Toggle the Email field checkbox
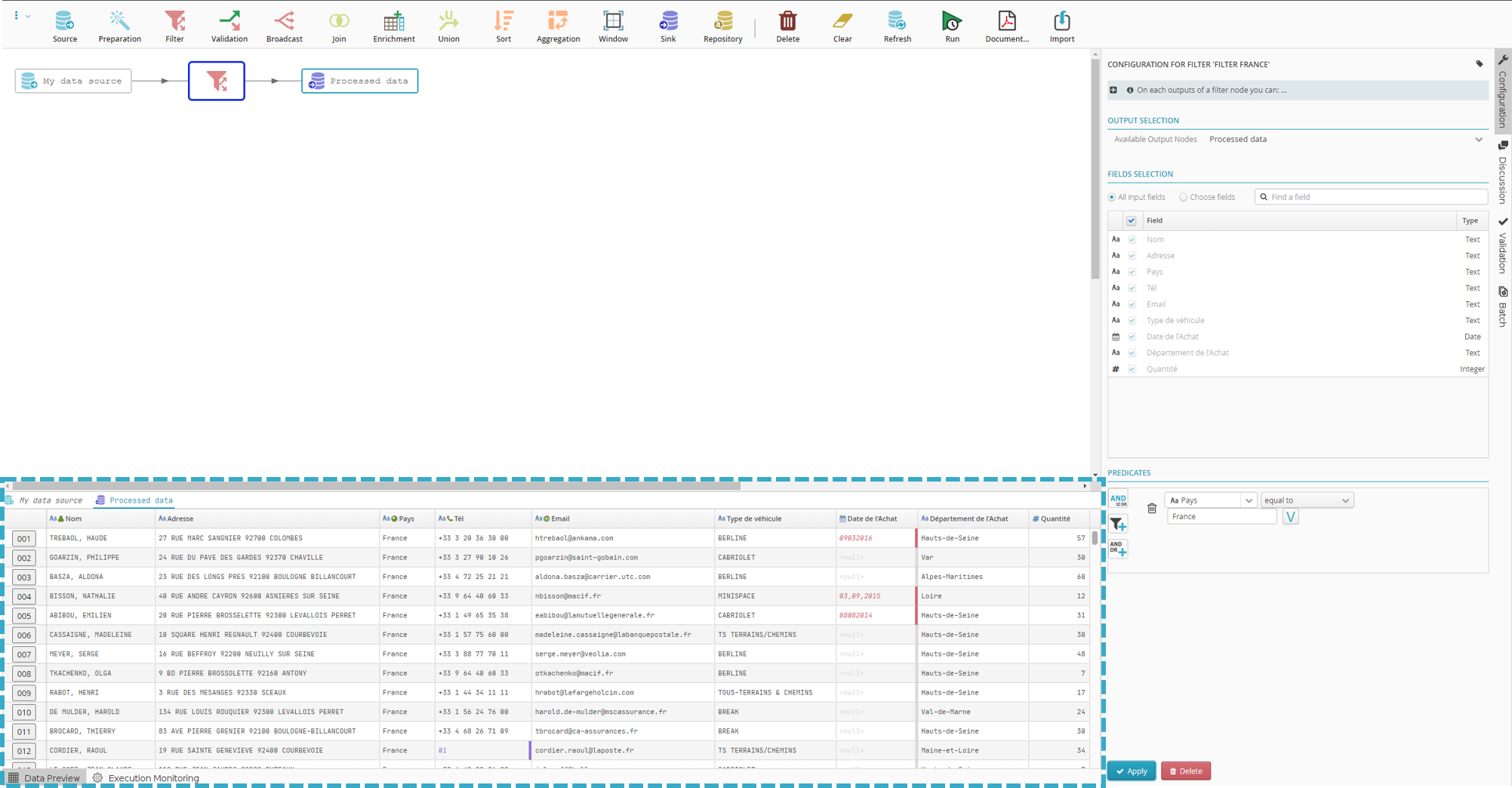 point(1132,305)
